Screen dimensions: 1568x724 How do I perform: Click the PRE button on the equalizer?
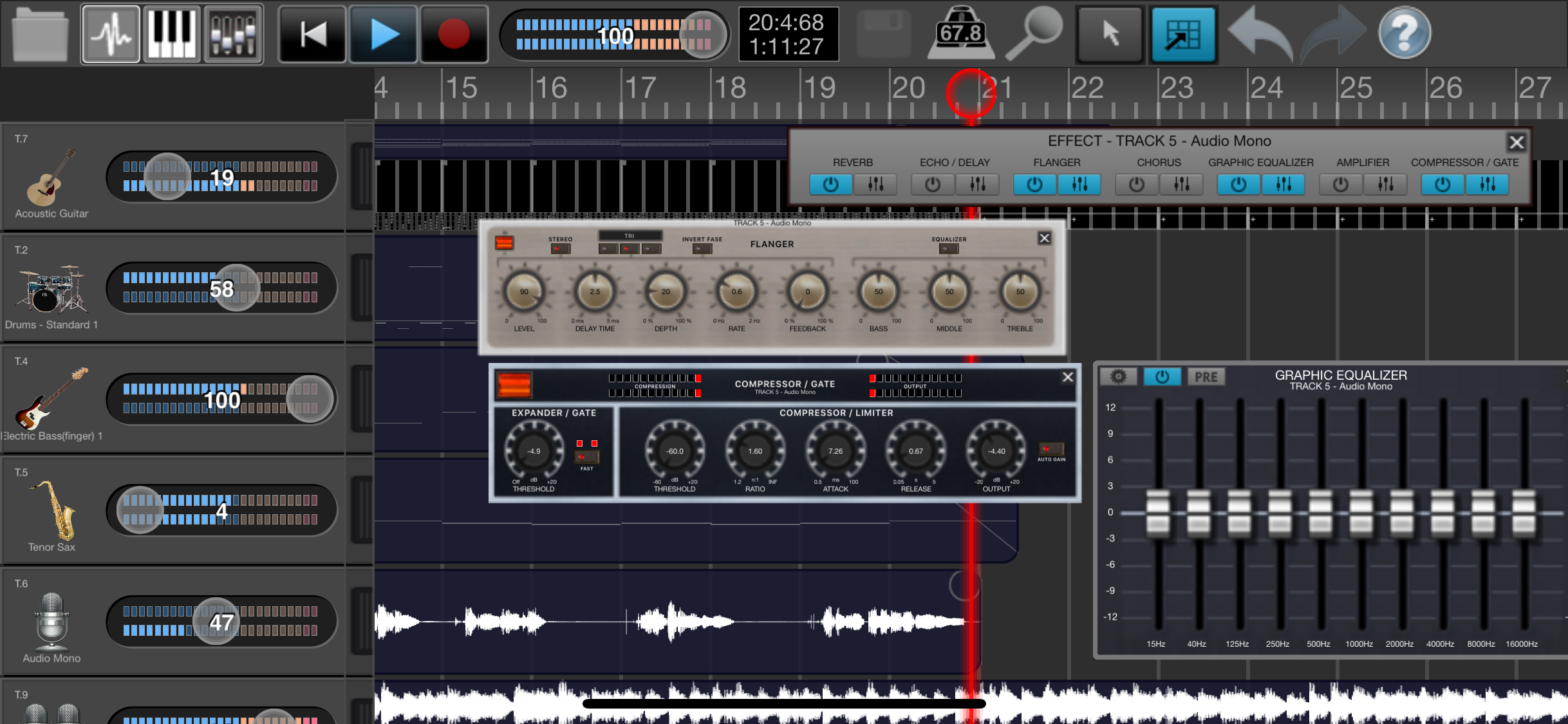(x=1205, y=377)
